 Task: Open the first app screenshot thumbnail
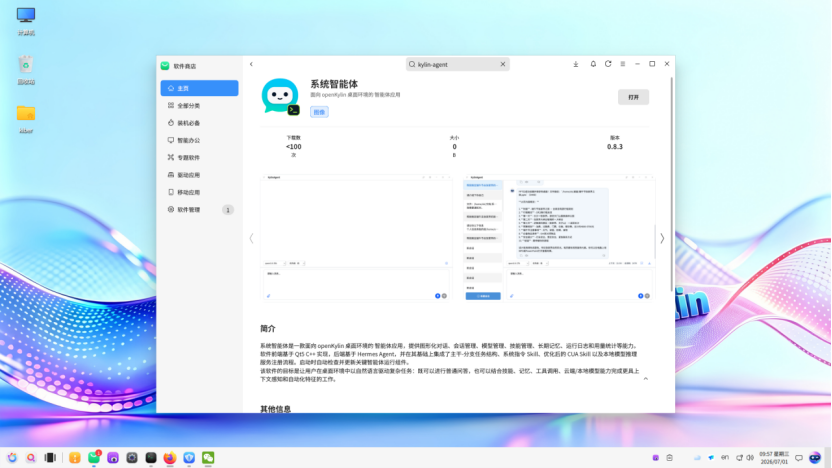tap(356, 237)
